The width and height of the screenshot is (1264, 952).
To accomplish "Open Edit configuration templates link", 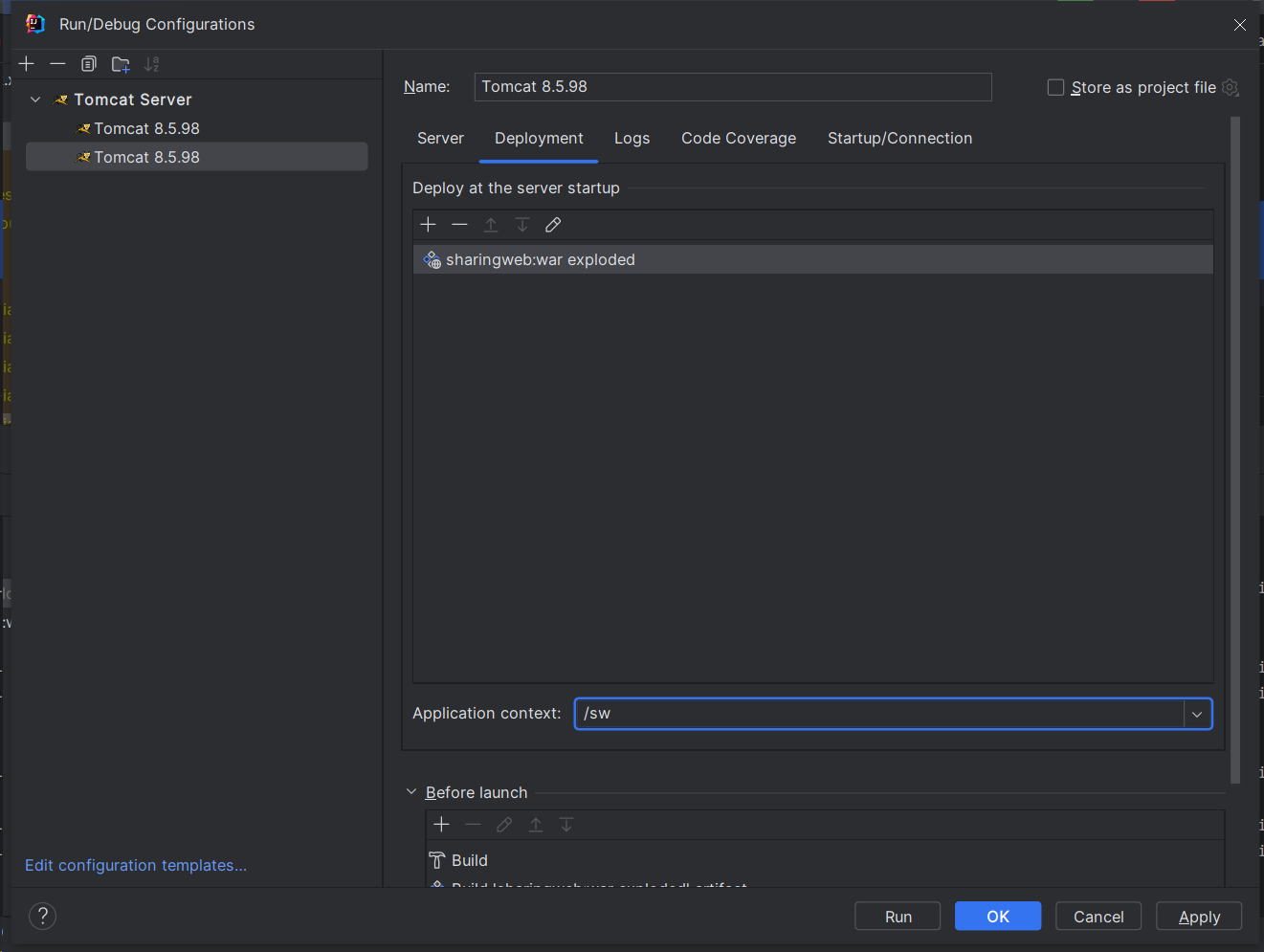I will 136,865.
